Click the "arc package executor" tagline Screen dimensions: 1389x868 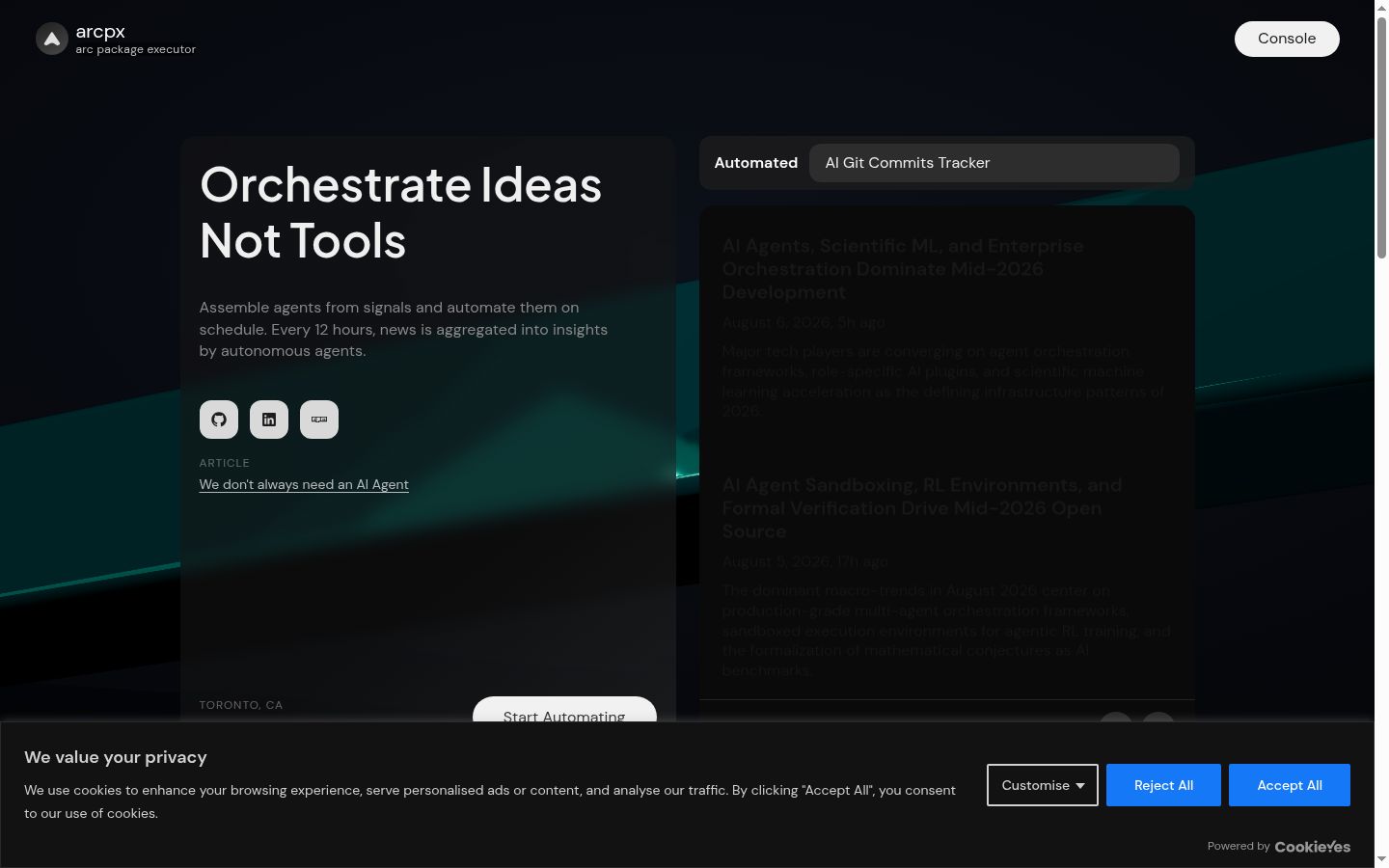(136, 49)
